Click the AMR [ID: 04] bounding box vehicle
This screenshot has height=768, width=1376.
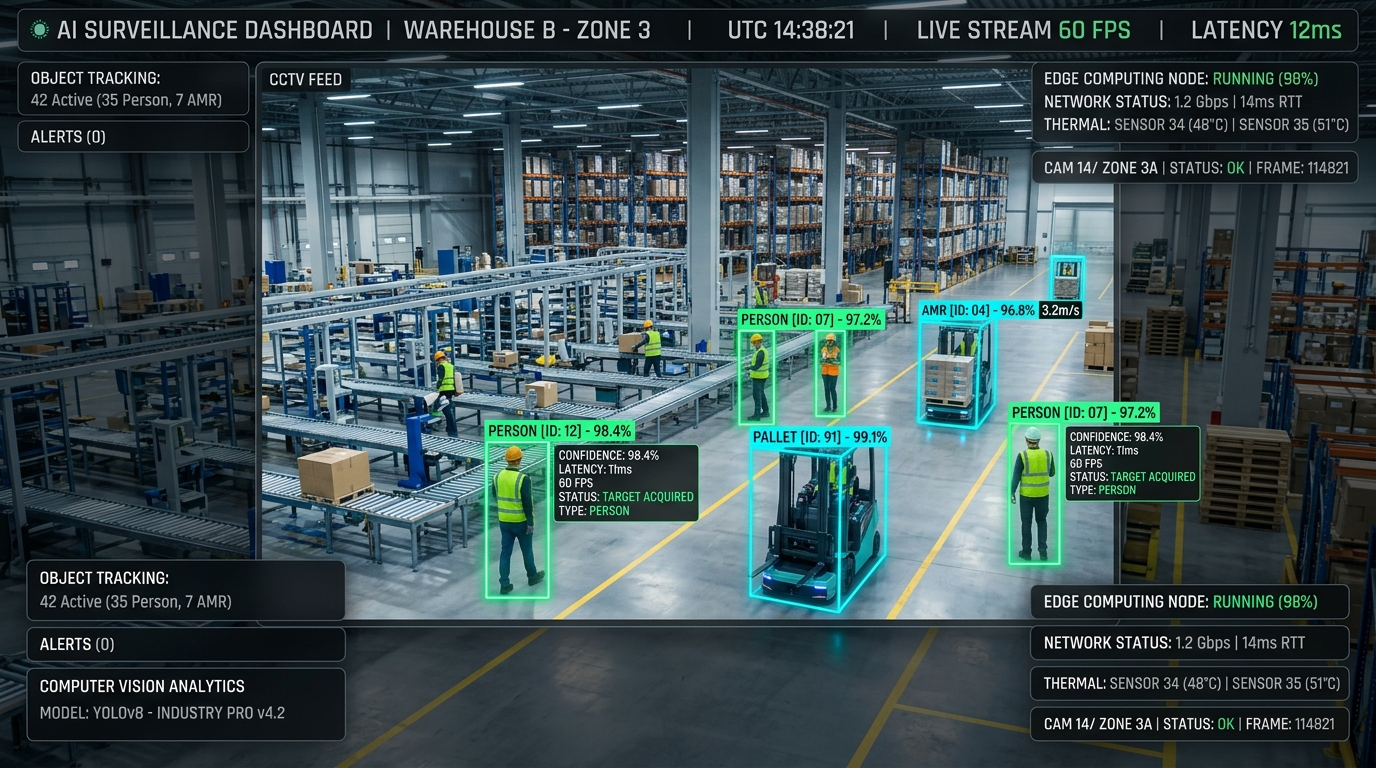[x=955, y=374]
